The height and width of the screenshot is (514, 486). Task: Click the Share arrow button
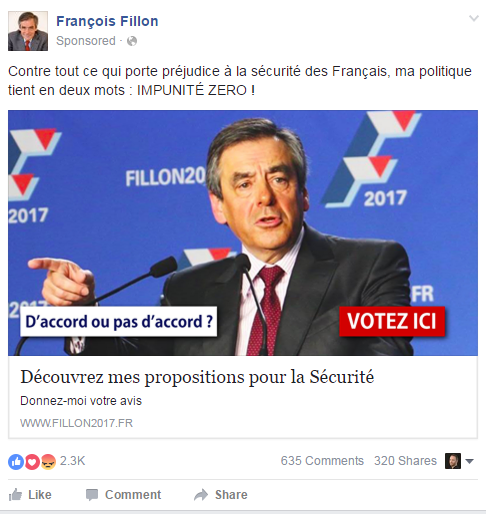(x=221, y=495)
